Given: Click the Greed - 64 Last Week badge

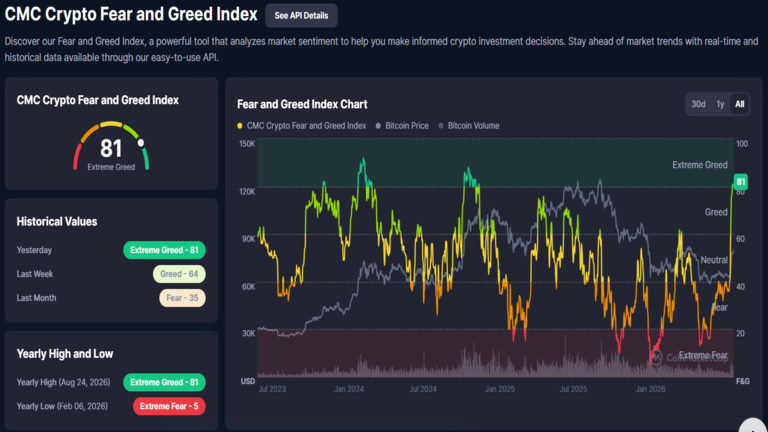Looking at the screenshot, I should [179, 274].
